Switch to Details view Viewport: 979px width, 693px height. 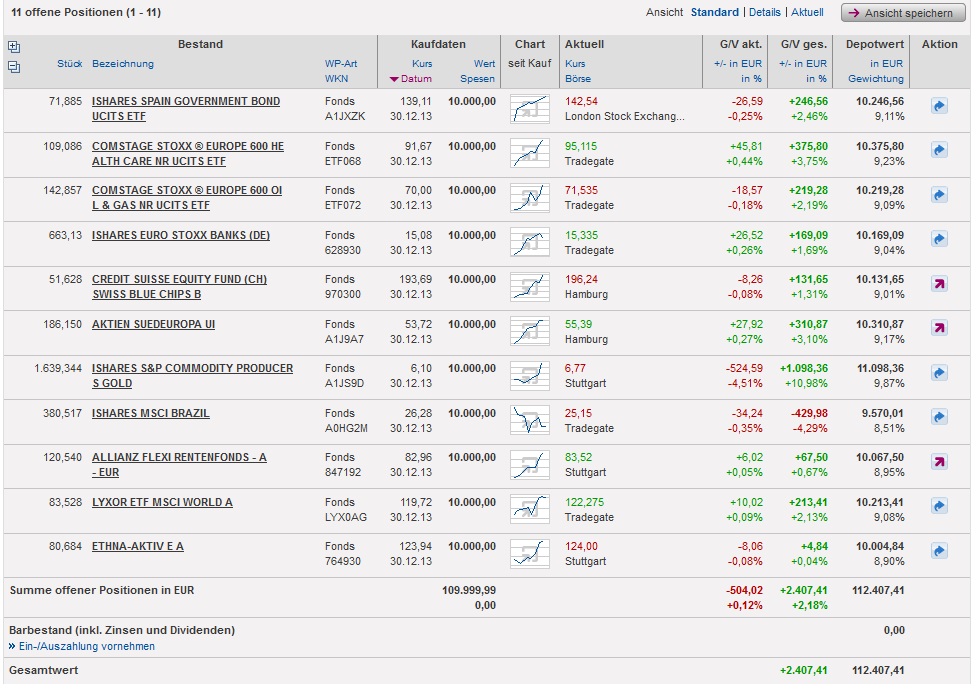(x=764, y=12)
